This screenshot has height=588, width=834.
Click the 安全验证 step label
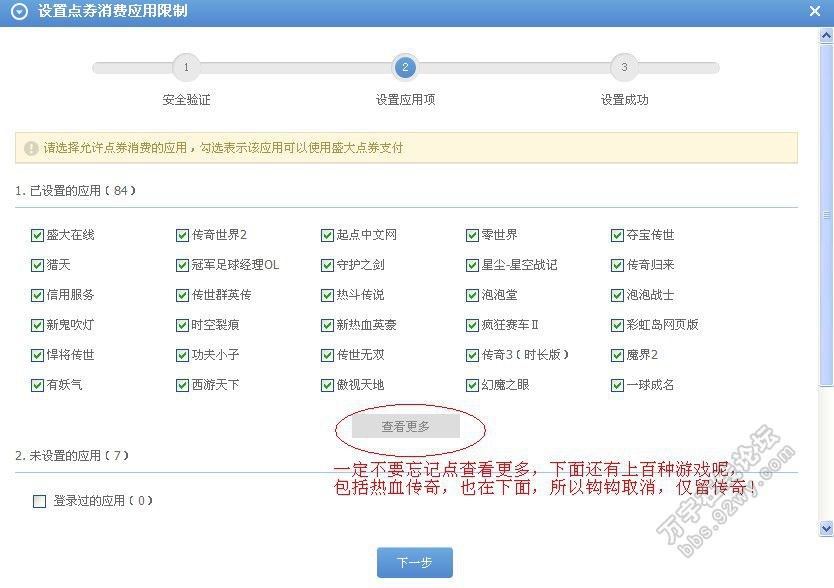[186, 100]
